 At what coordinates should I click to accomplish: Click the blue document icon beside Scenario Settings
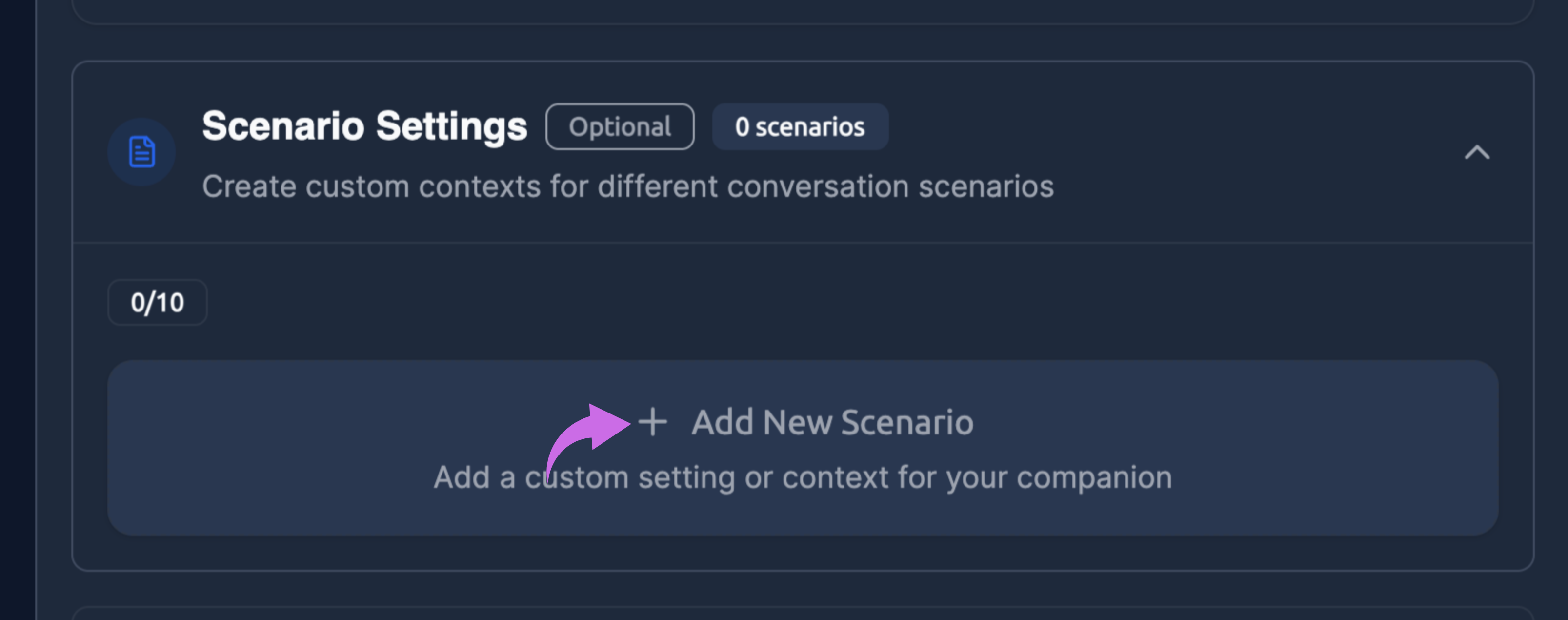coord(141,152)
